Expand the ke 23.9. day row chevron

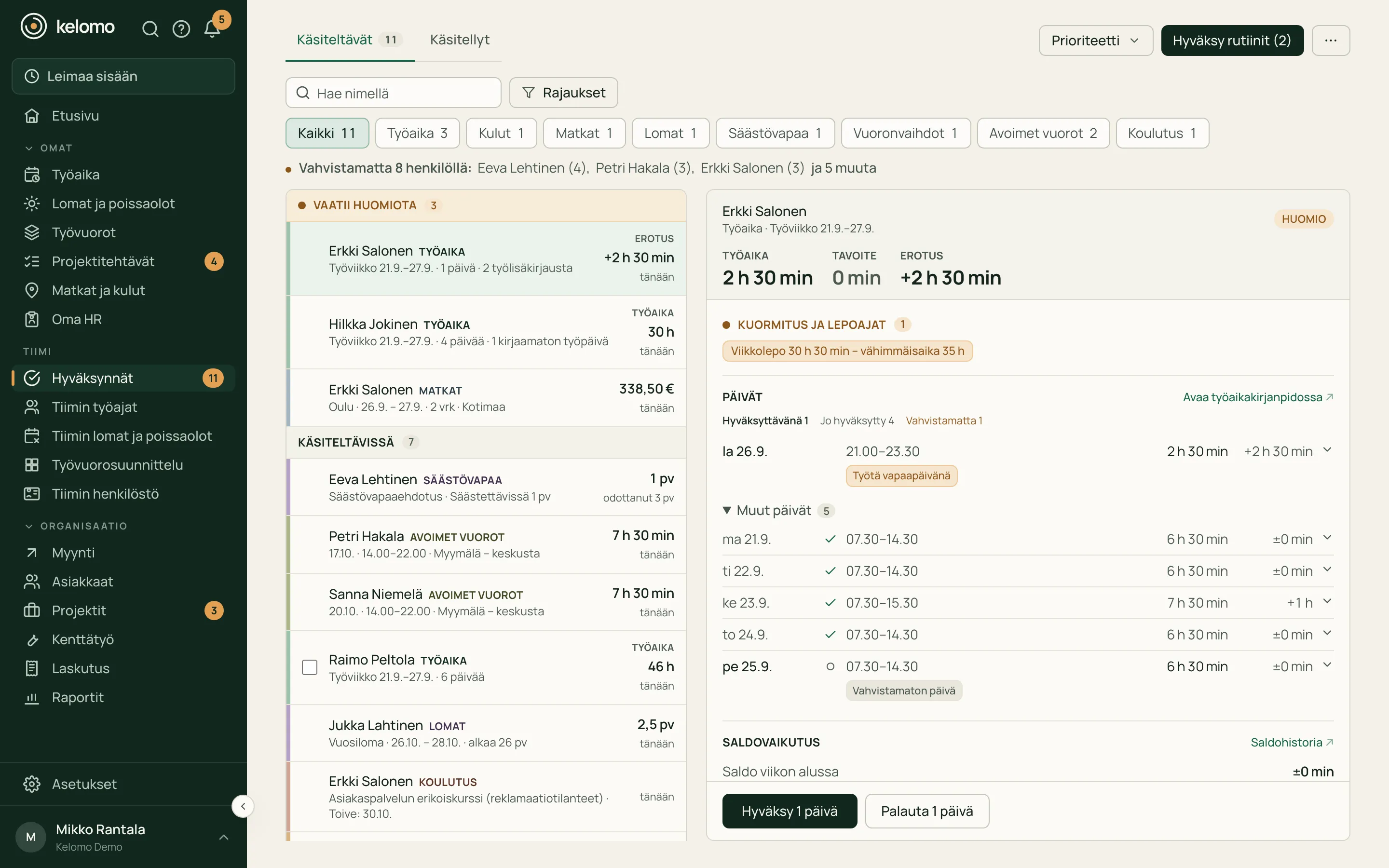[x=1327, y=602]
